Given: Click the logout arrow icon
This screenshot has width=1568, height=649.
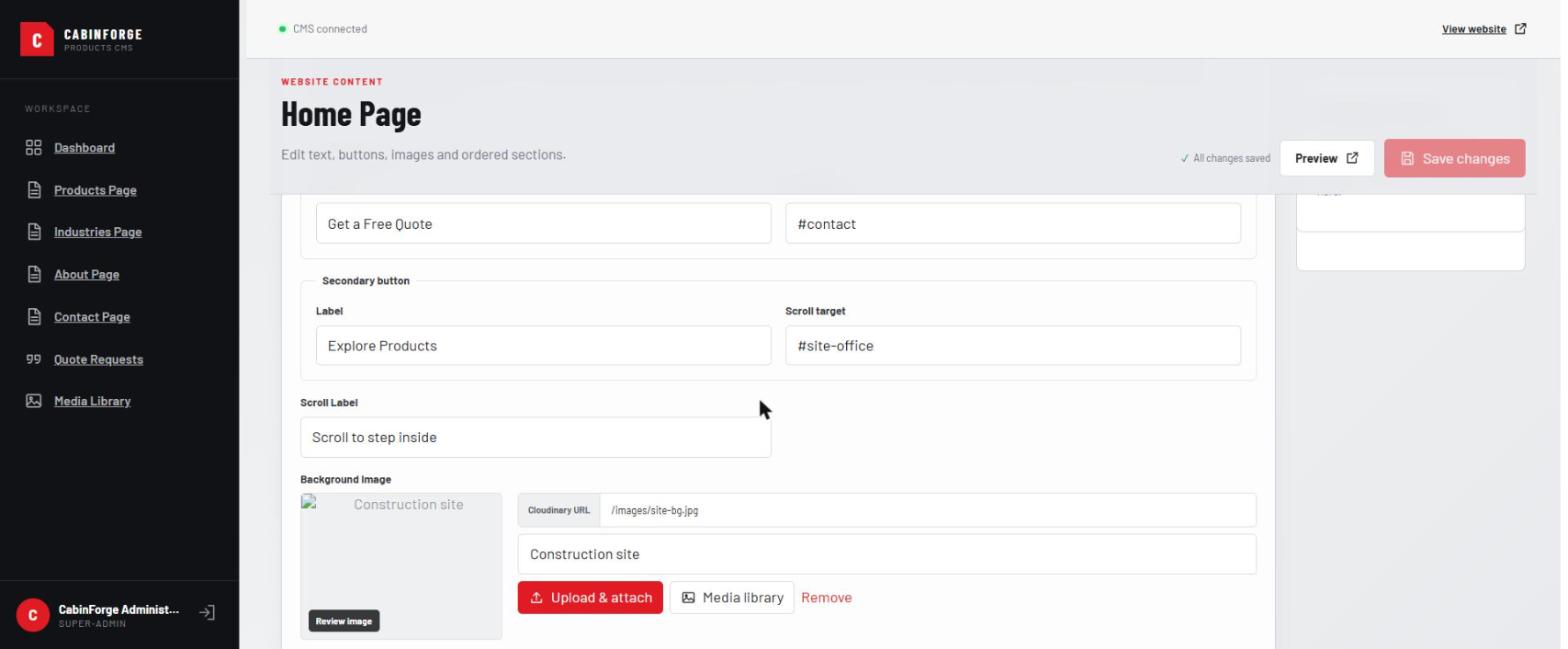Looking at the screenshot, I should (207, 613).
